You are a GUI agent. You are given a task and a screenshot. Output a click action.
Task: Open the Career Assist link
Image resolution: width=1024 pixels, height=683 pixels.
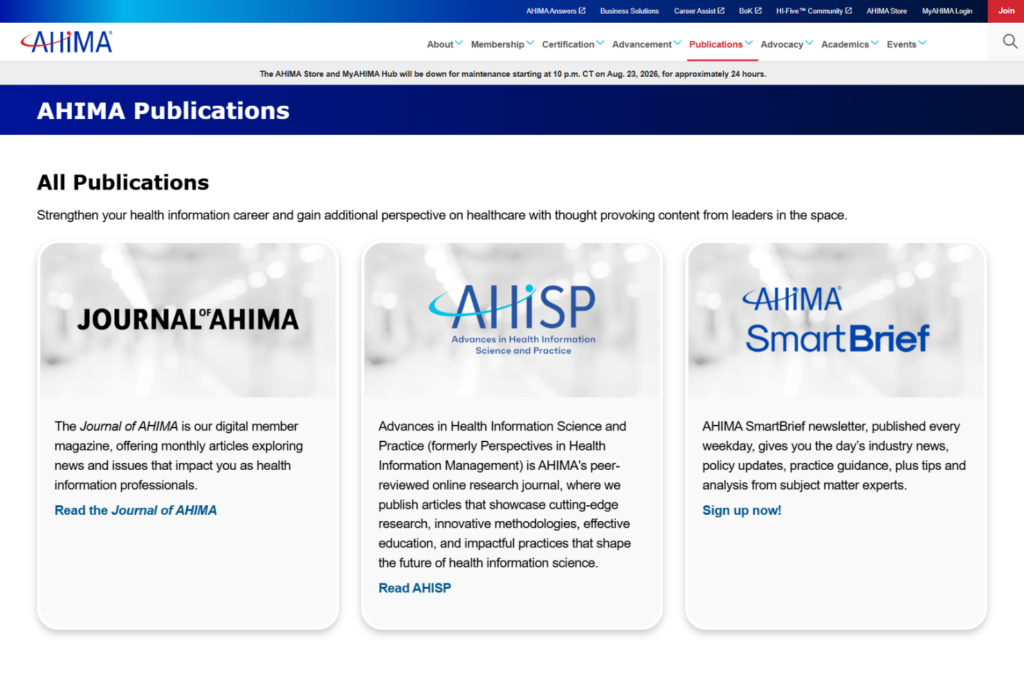[x=695, y=11]
